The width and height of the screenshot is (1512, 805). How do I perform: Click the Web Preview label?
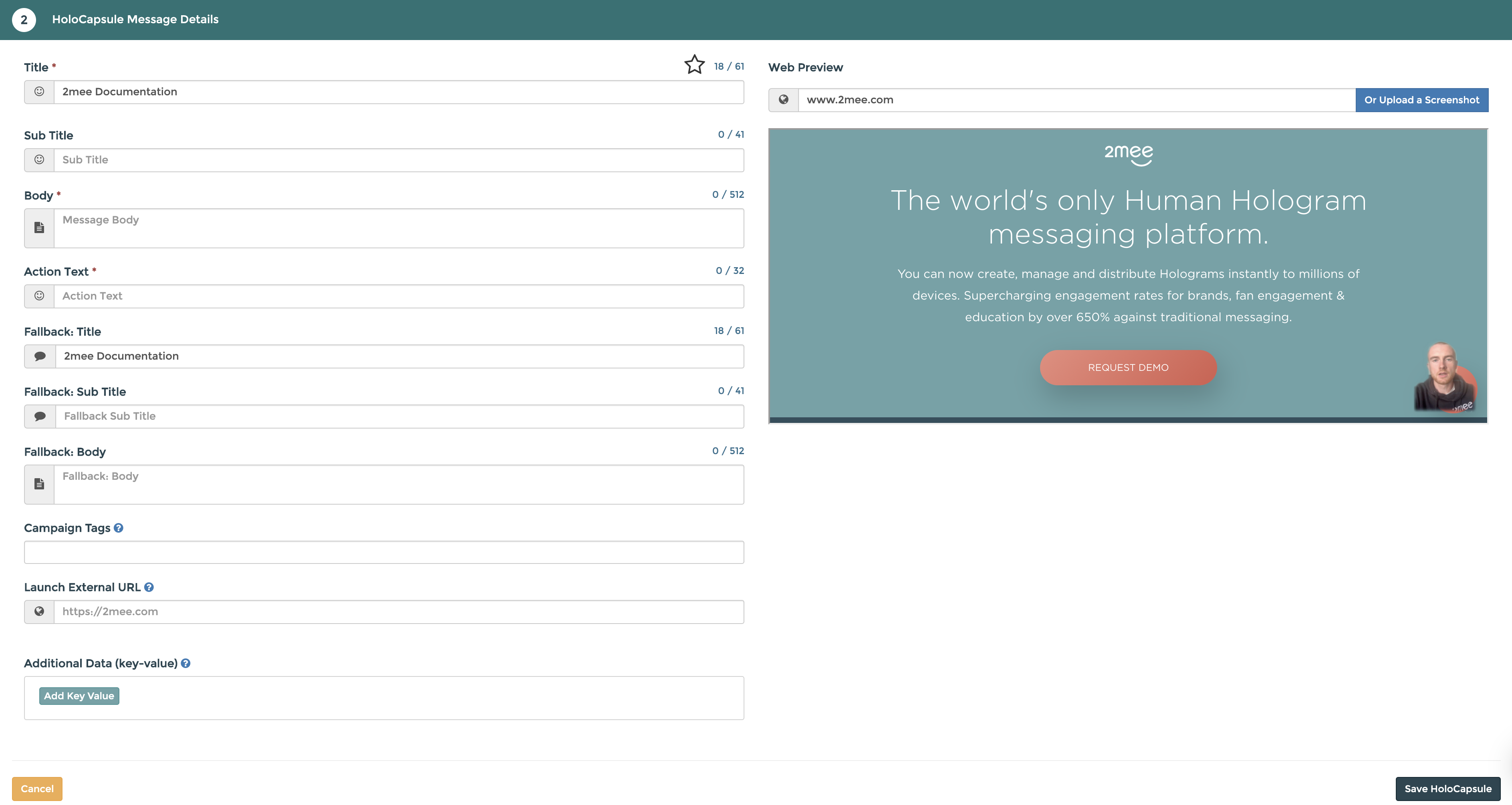click(805, 67)
